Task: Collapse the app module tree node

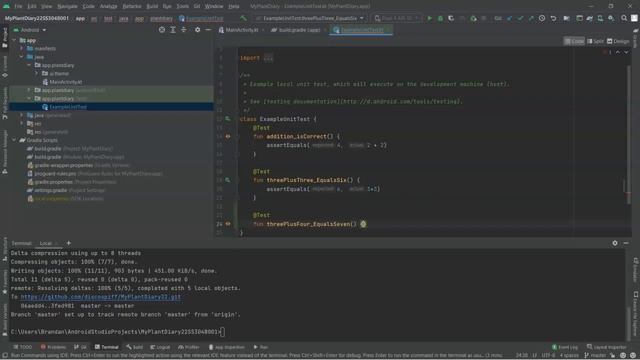Action: coord(15,40)
